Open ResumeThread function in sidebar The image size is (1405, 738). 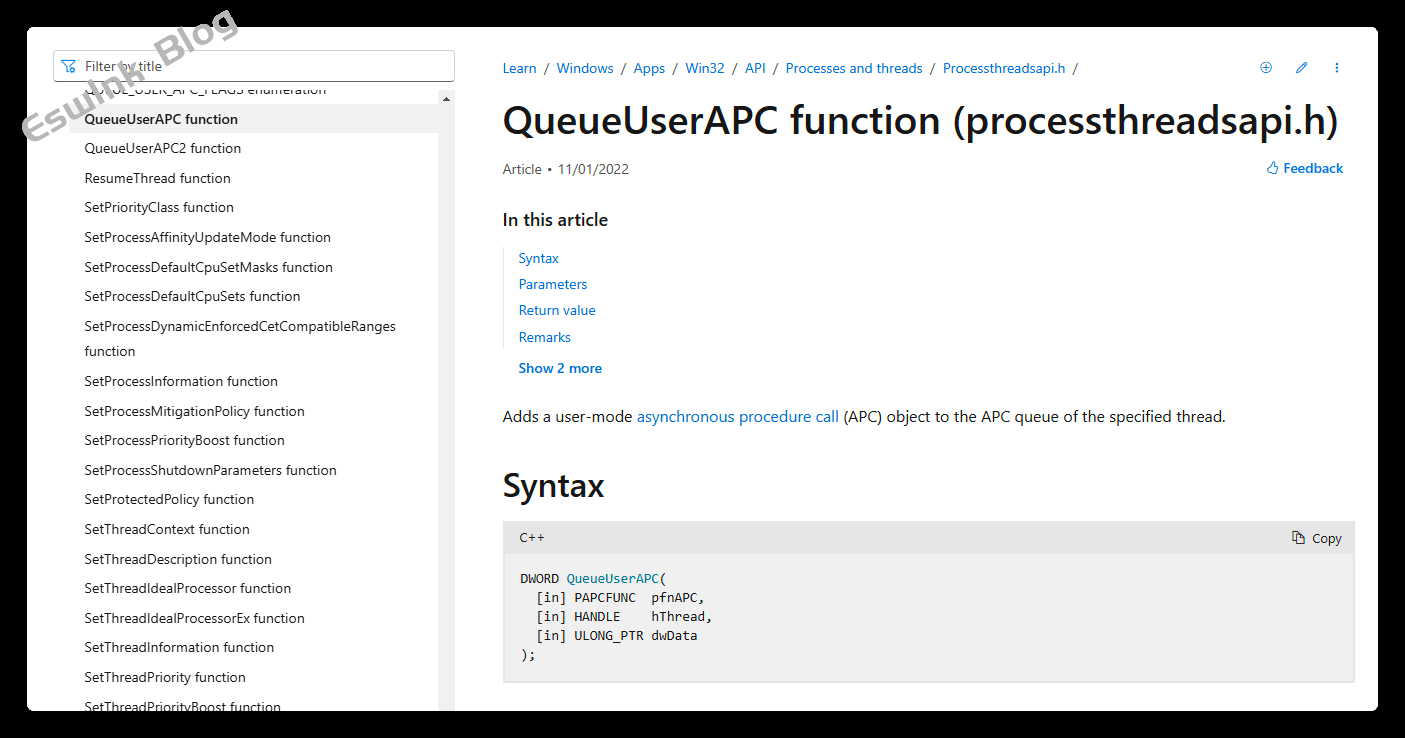(157, 178)
